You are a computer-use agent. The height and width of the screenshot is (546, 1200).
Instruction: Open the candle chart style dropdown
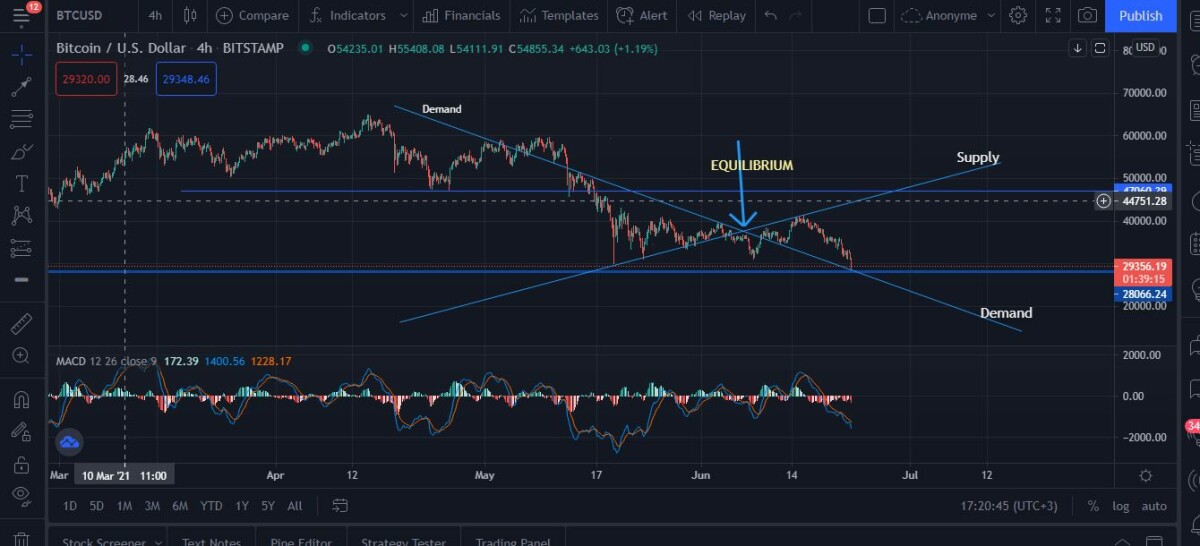pos(191,15)
